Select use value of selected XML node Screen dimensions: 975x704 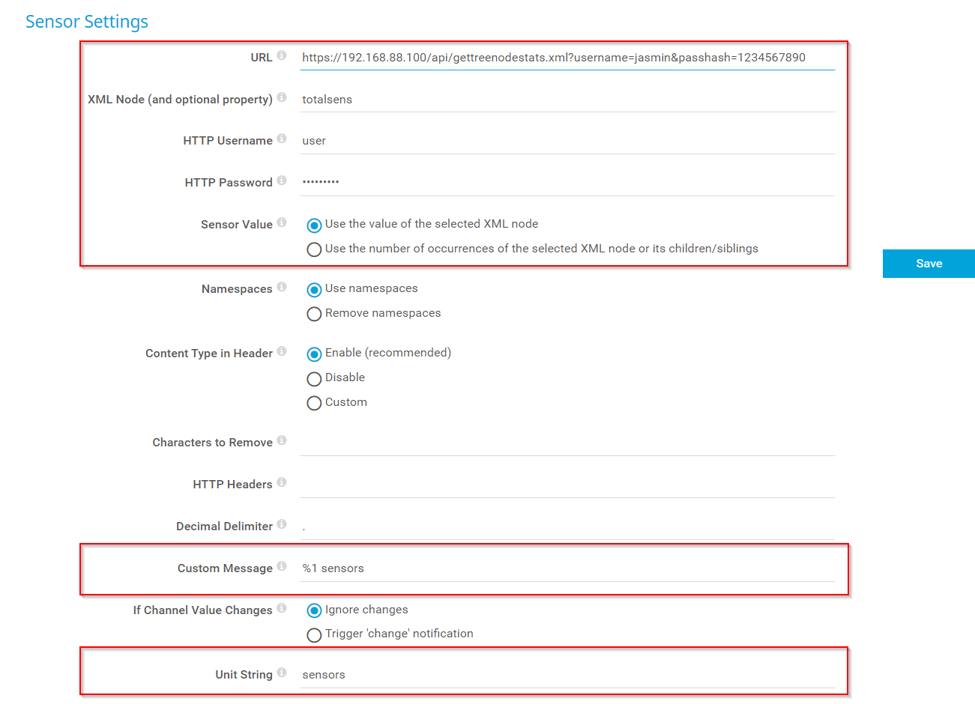click(x=314, y=224)
